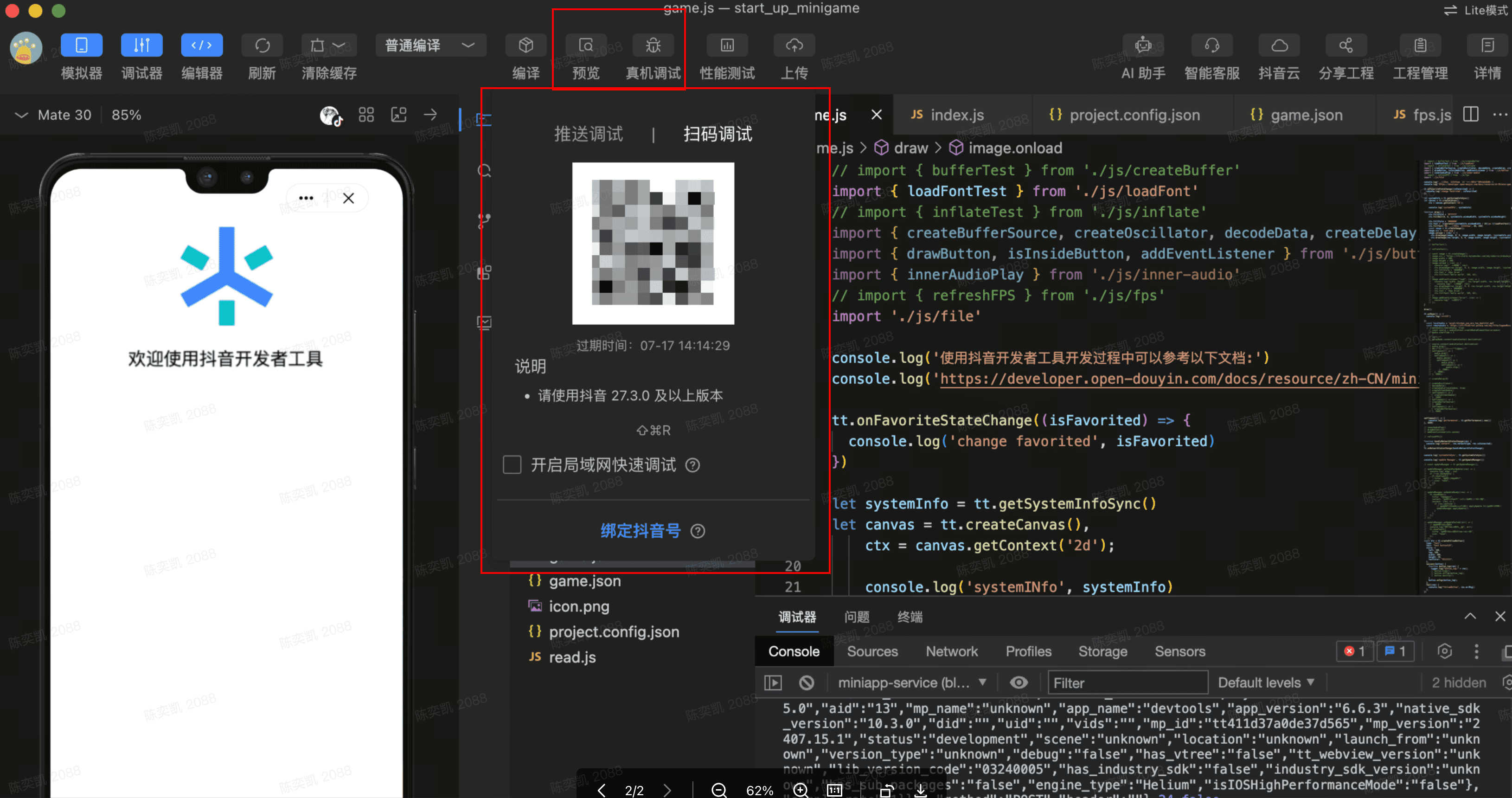
Task: Toggle the console live expression eye icon
Action: tap(1019, 682)
